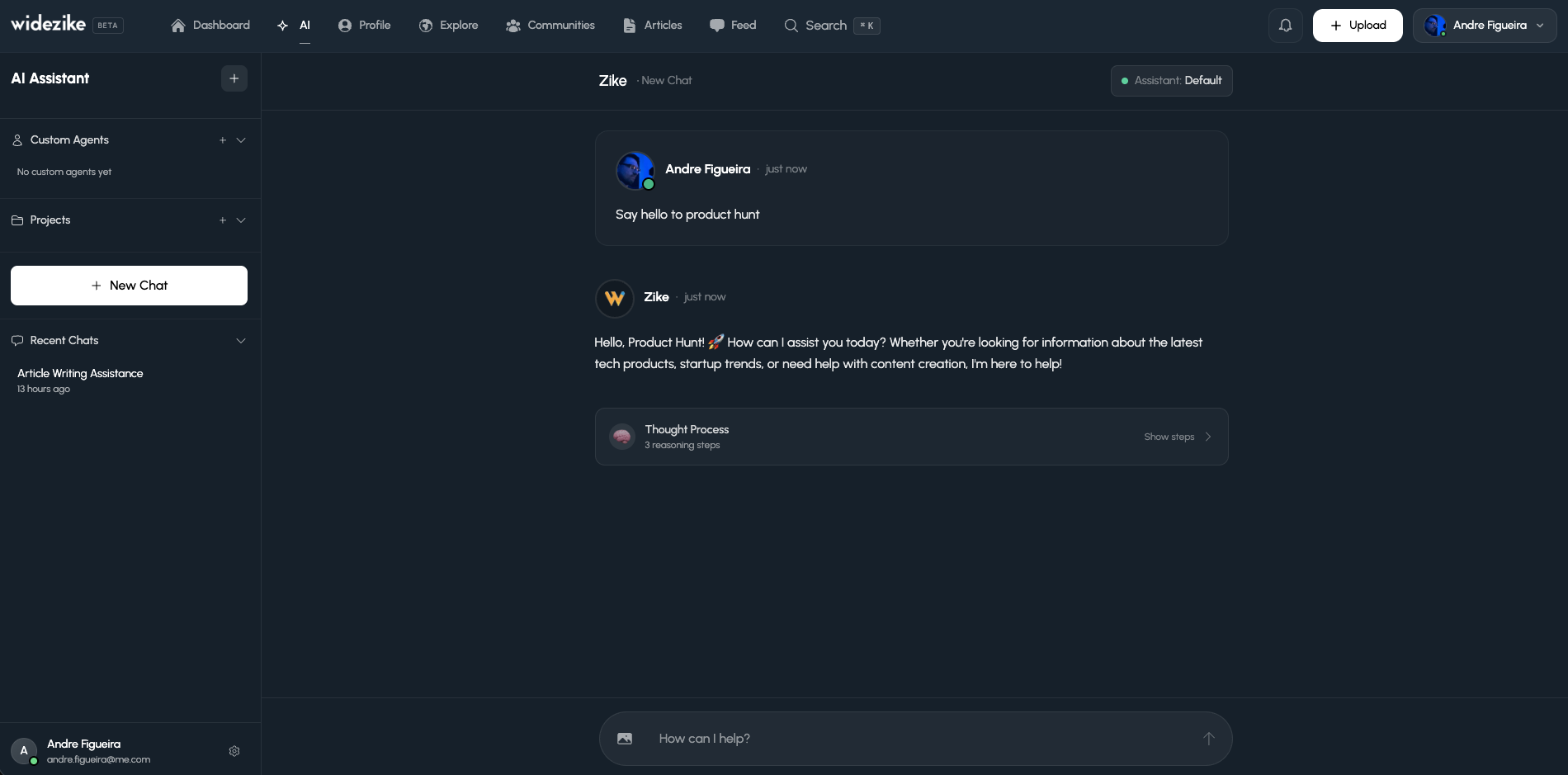Click the Explore globe icon
The width and height of the screenshot is (1568, 775).
[x=426, y=25]
